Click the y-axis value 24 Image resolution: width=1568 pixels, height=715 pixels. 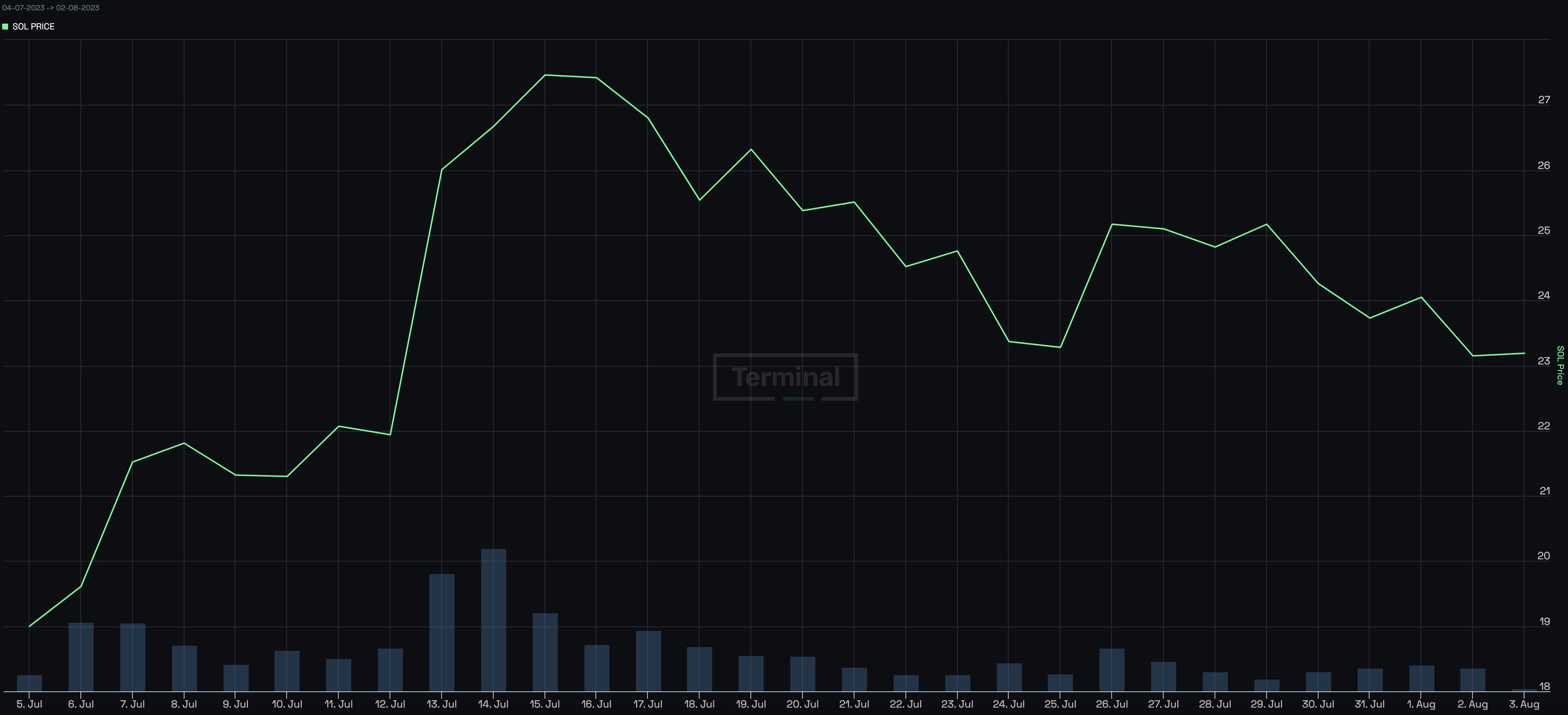coord(1544,295)
